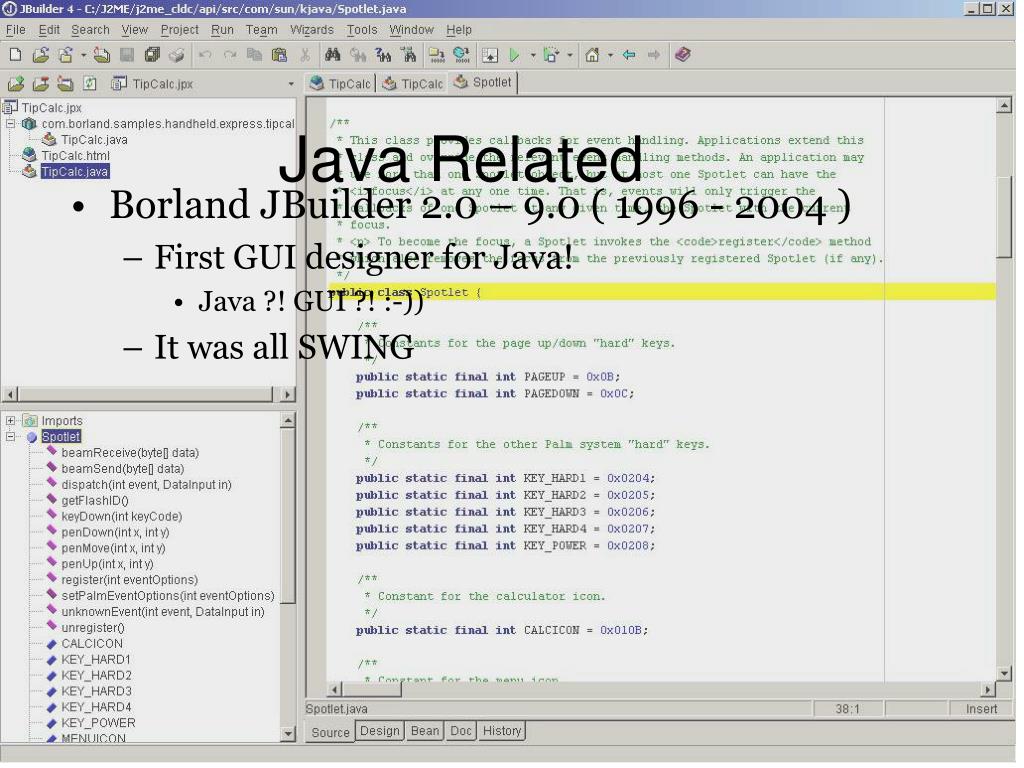Select TipCalc.html in the project tree
The height and width of the screenshot is (768, 1024).
(x=75, y=157)
